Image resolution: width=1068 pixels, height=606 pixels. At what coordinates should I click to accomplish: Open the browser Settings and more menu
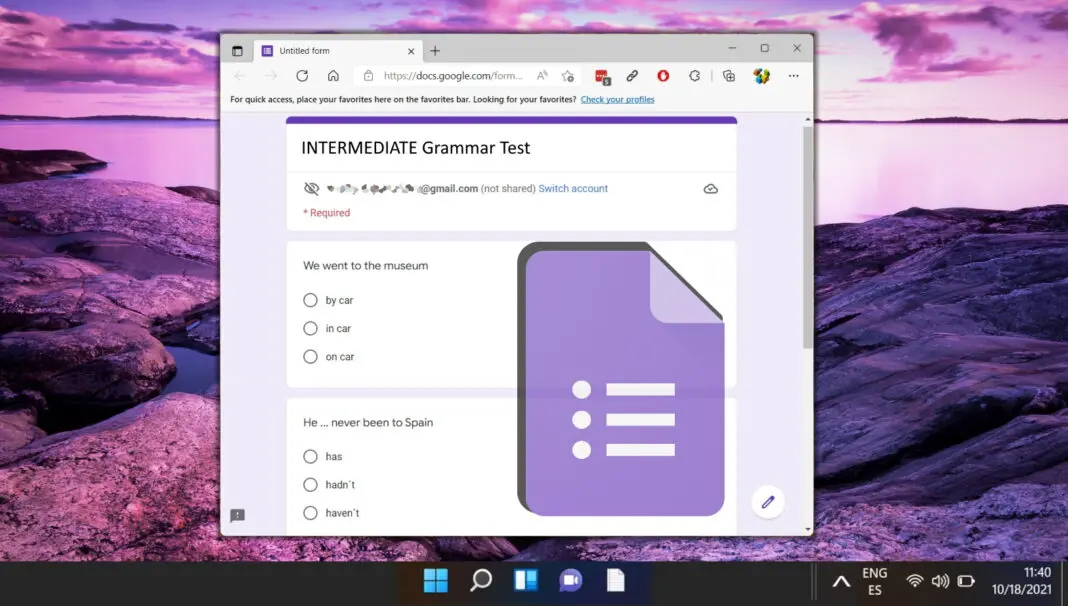pyautogui.click(x=794, y=76)
